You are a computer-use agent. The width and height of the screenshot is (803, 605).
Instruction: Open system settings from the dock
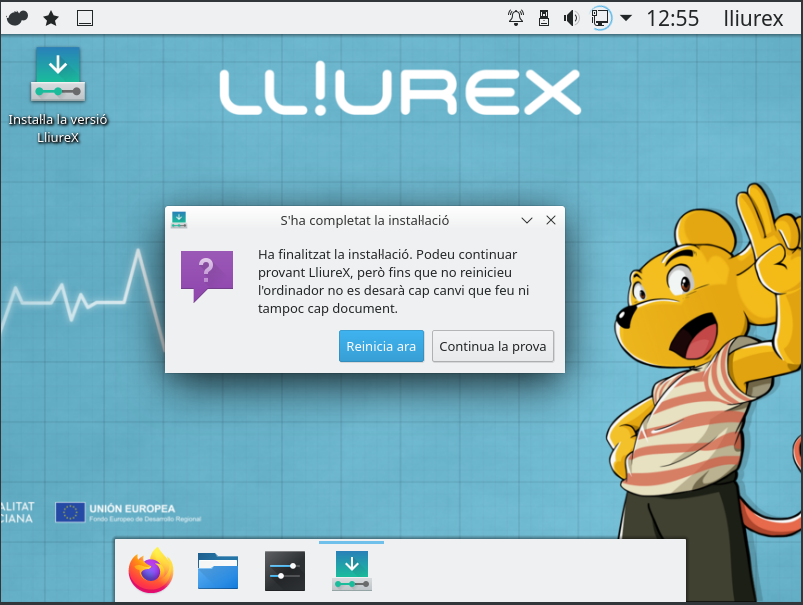pos(285,571)
